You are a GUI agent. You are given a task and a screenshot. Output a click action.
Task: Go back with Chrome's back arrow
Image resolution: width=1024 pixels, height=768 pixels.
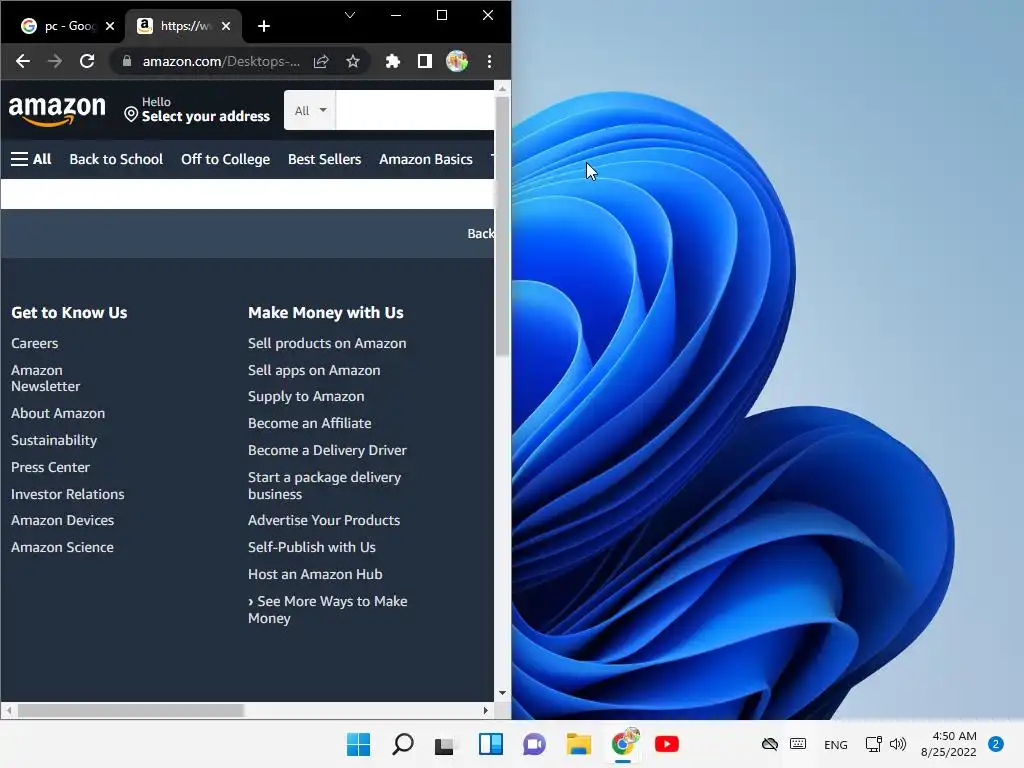(23, 61)
